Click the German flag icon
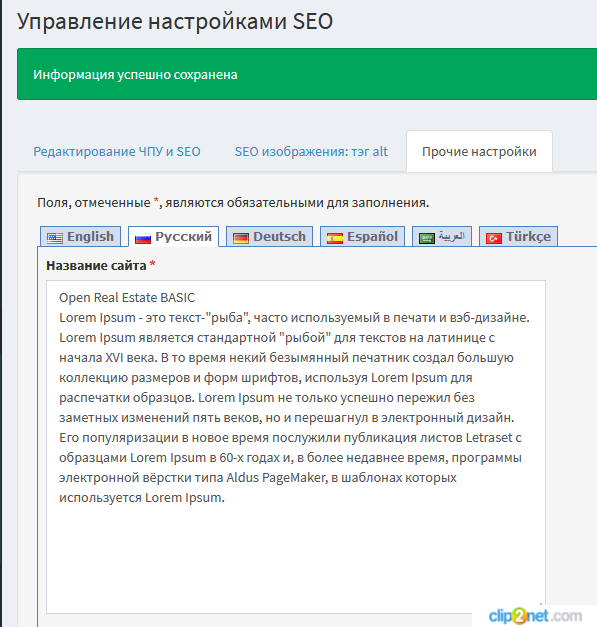 [x=241, y=238]
